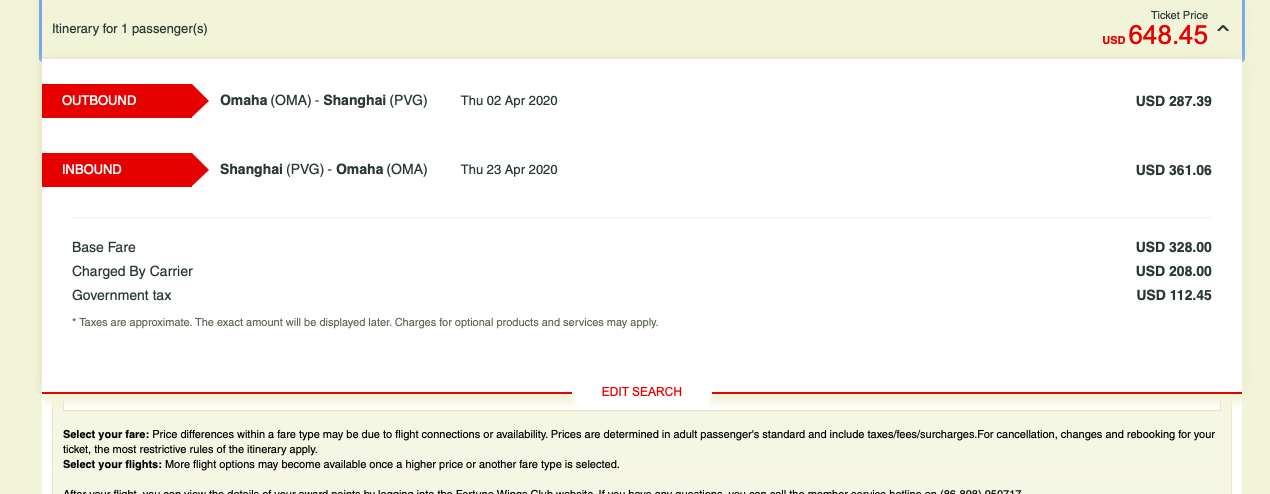Click the outbound date Thu 02 Apr 2020
This screenshot has width=1270, height=494.
pos(508,101)
